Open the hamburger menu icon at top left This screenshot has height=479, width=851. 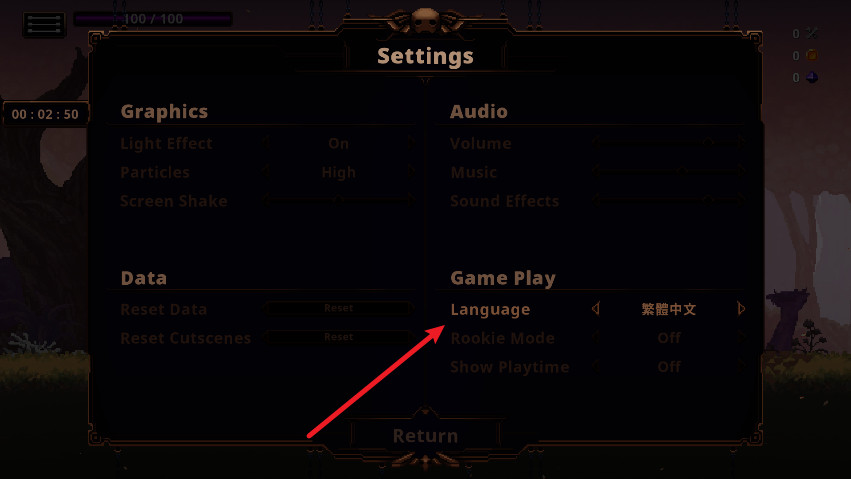coord(44,25)
